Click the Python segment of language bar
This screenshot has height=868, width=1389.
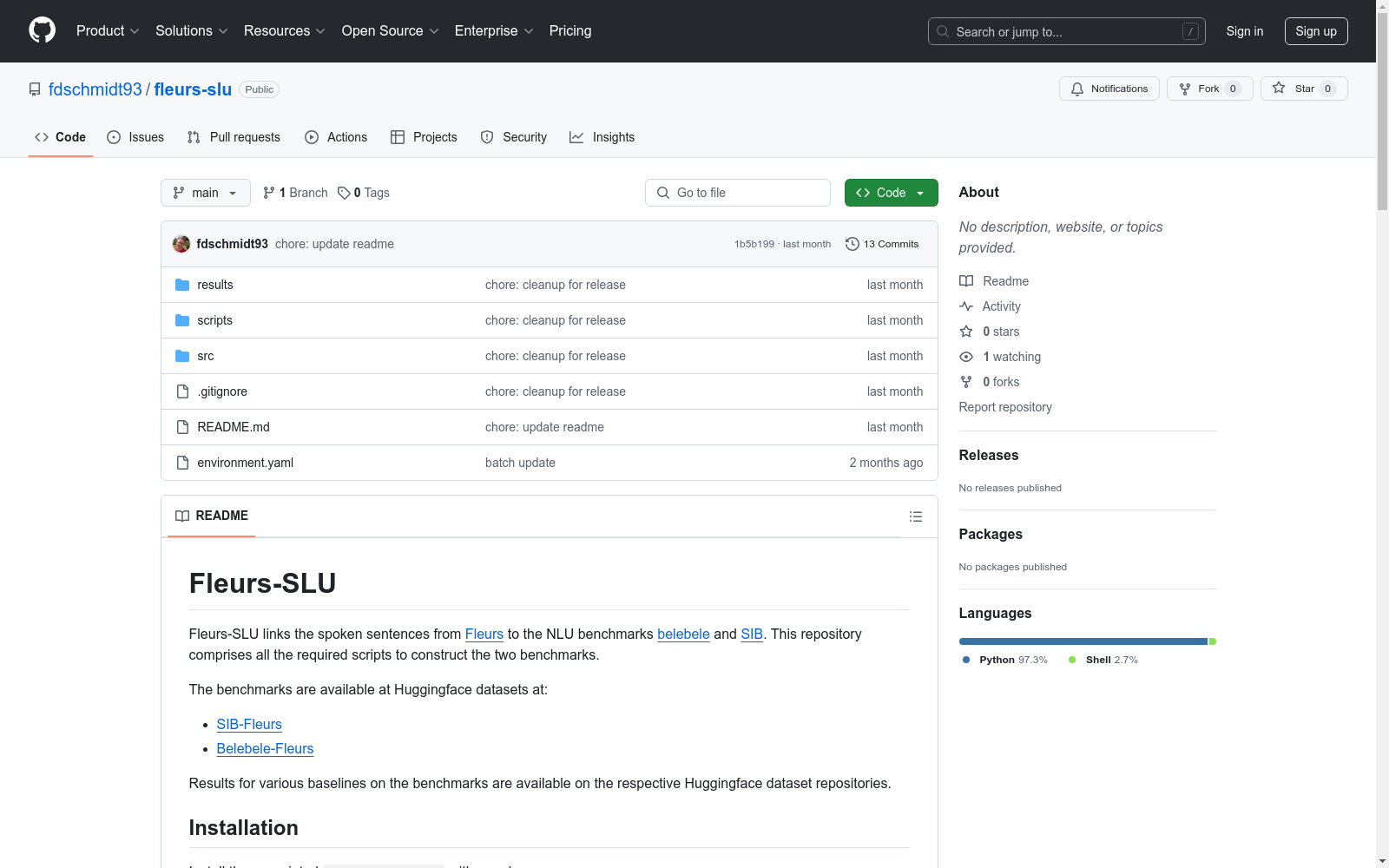click(x=1083, y=641)
